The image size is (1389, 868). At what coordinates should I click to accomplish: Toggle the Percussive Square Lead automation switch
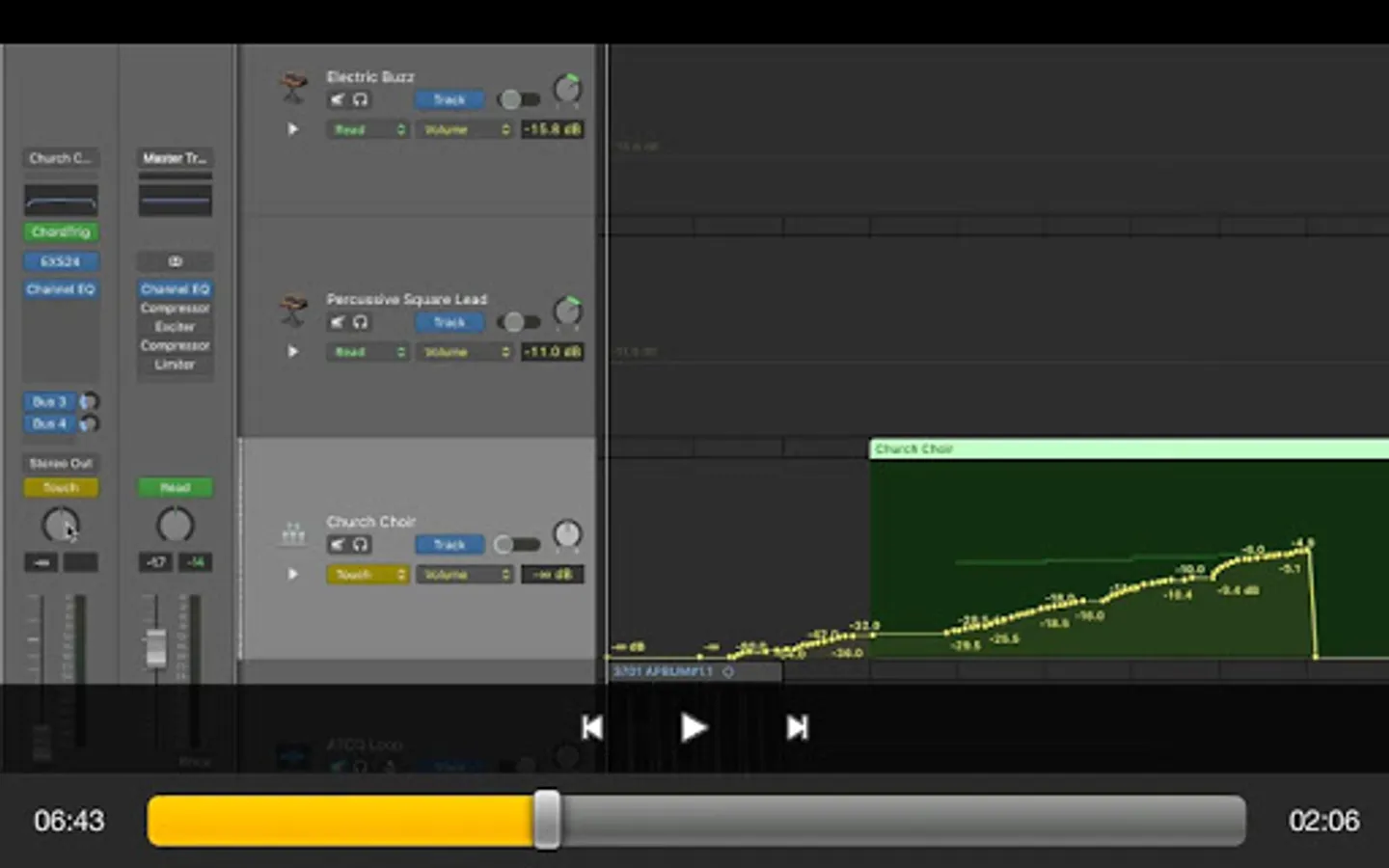click(518, 322)
